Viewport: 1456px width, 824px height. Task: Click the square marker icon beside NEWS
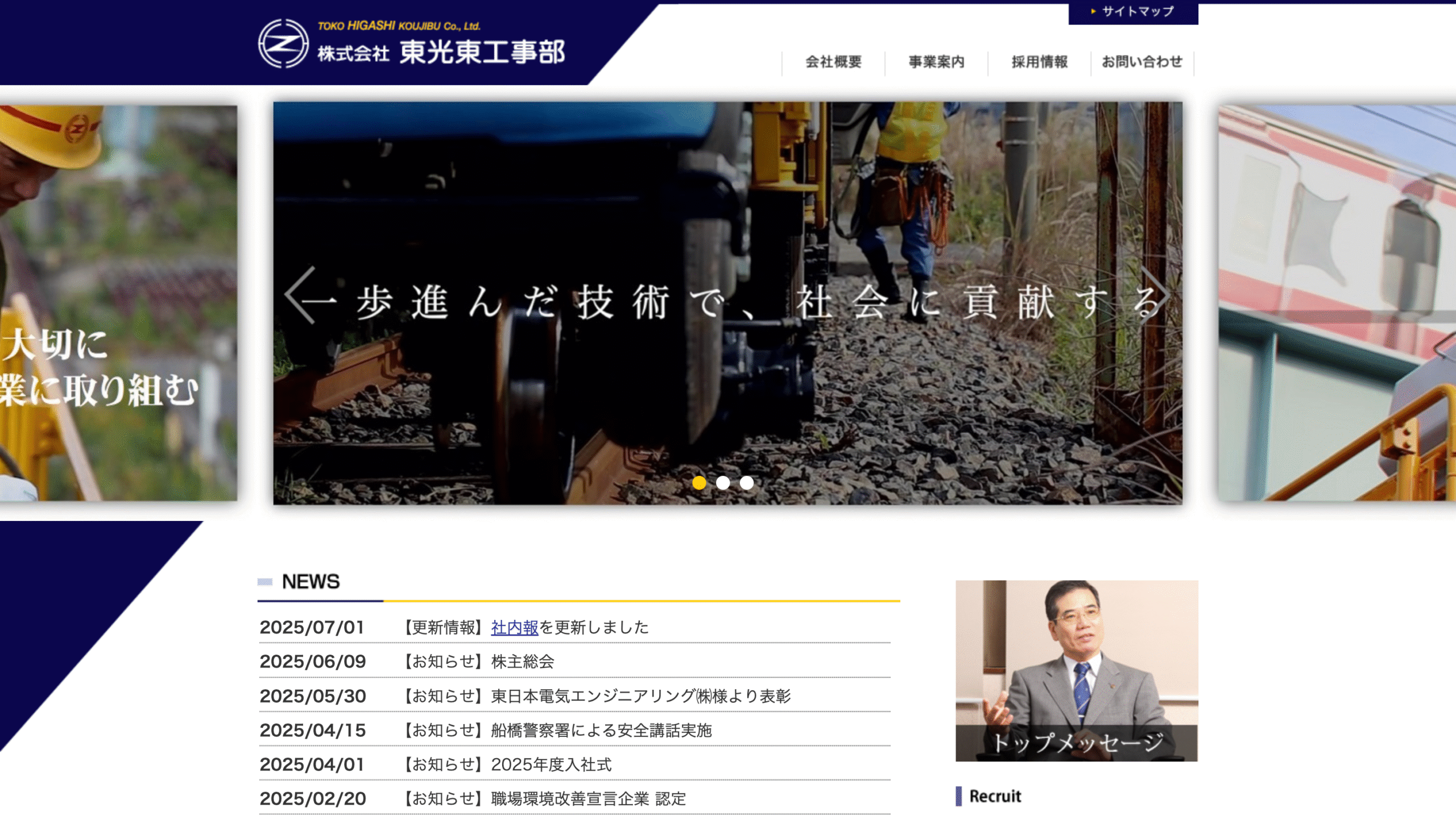(265, 582)
